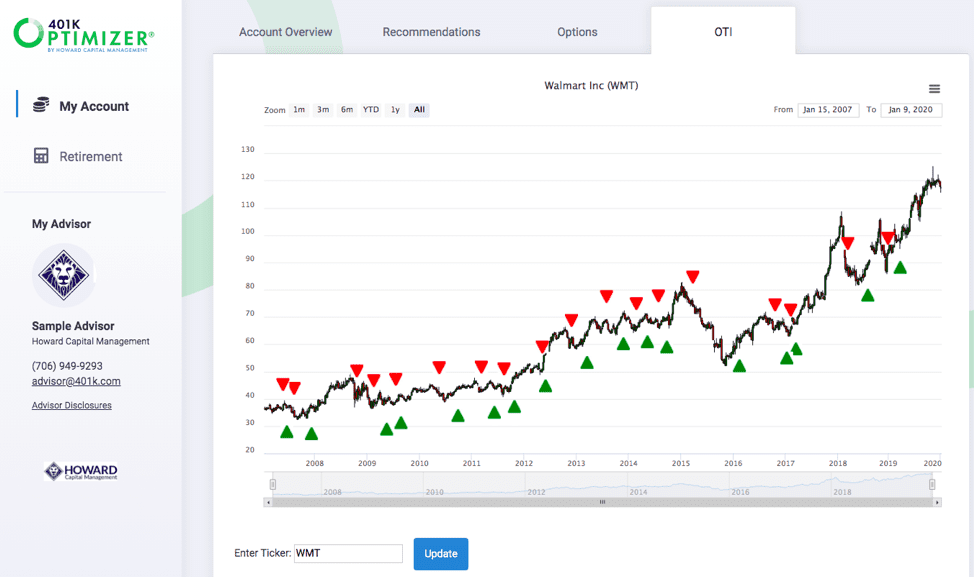Select the Retirement sidebar icon
Viewport: 974px width, 577px height.
(x=41, y=156)
